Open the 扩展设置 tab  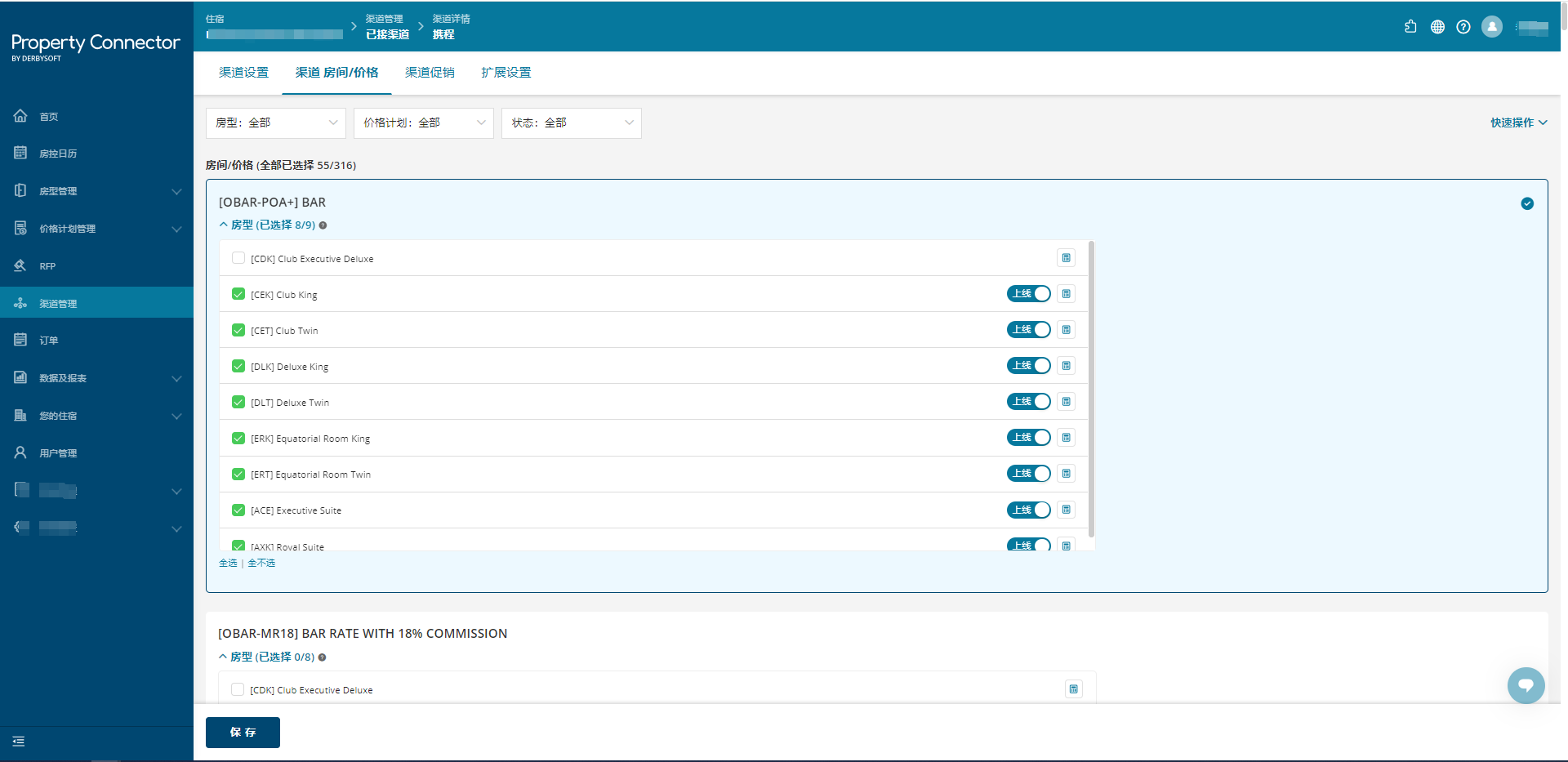tap(506, 73)
